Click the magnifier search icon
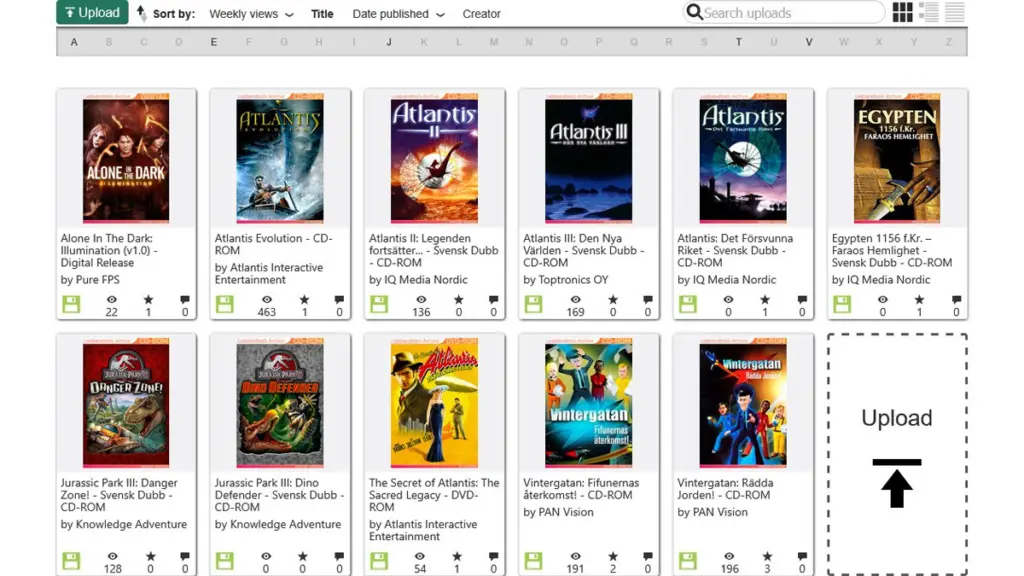 [695, 12]
